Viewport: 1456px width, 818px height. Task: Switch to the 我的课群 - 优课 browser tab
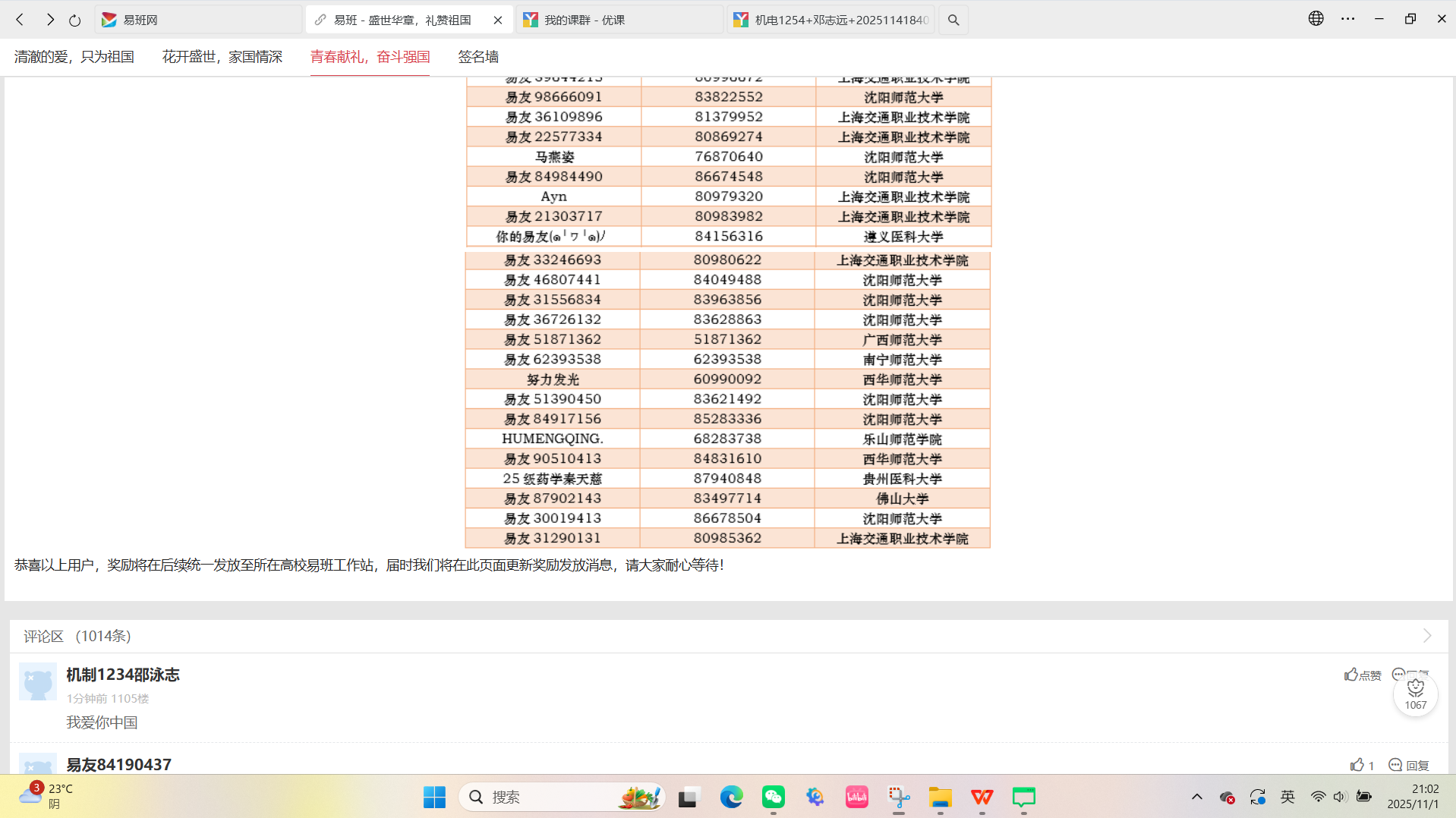click(x=619, y=20)
